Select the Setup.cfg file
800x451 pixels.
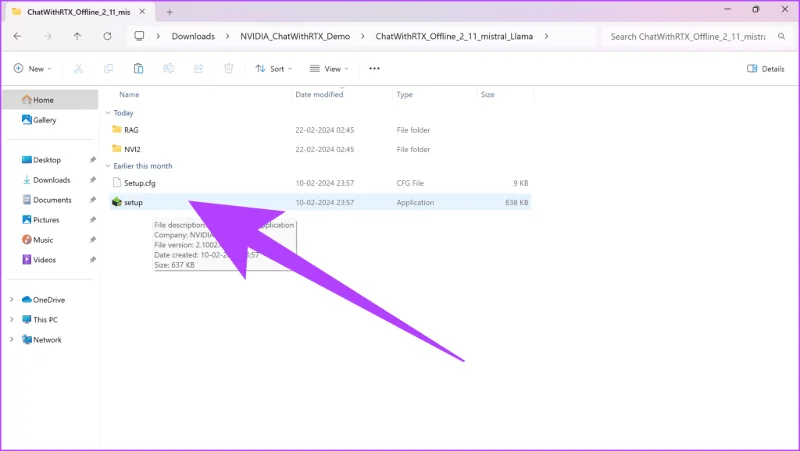coord(320,183)
